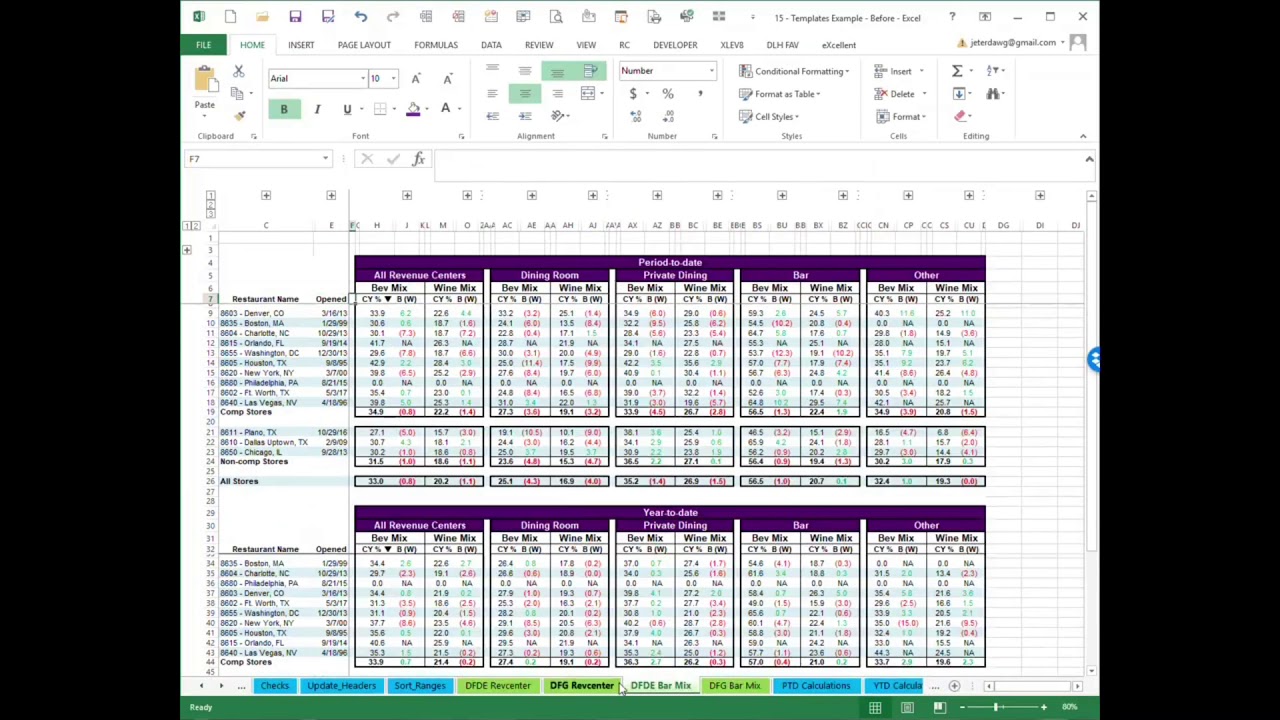Switch to Normal view in status bar
The image size is (1280, 720).
pos(875,707)
